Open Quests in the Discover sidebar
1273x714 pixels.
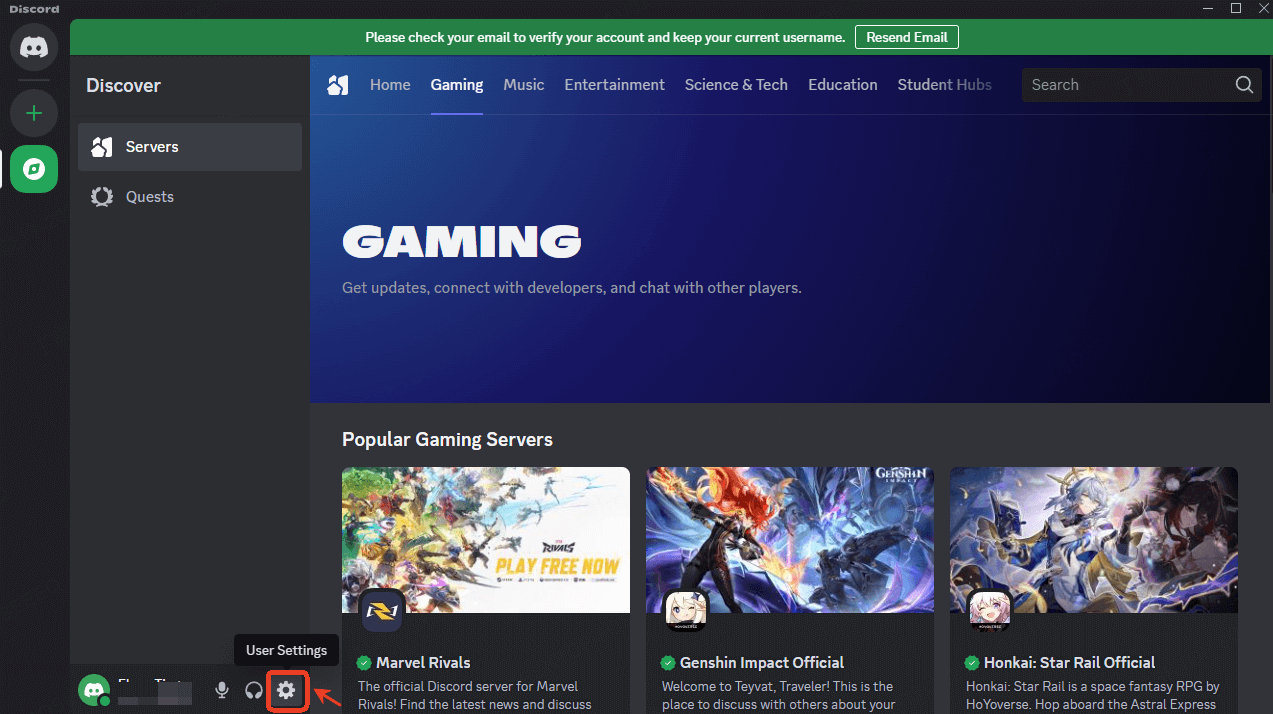point(150,197)
